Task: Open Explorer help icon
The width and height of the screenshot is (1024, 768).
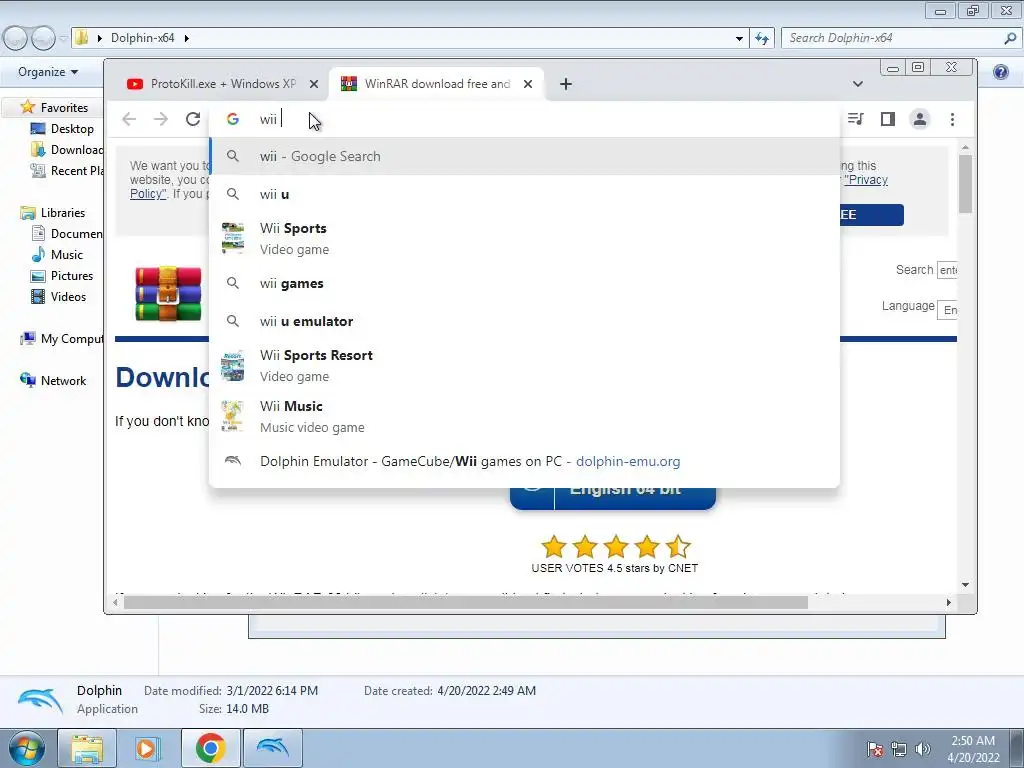Action: point(1000,72)
